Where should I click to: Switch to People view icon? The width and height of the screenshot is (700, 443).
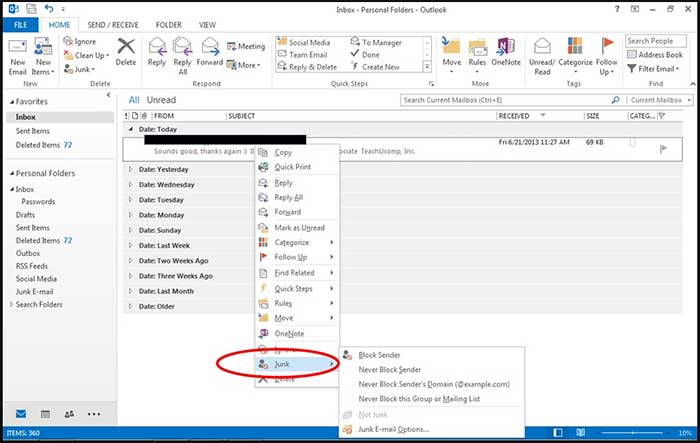69,414
